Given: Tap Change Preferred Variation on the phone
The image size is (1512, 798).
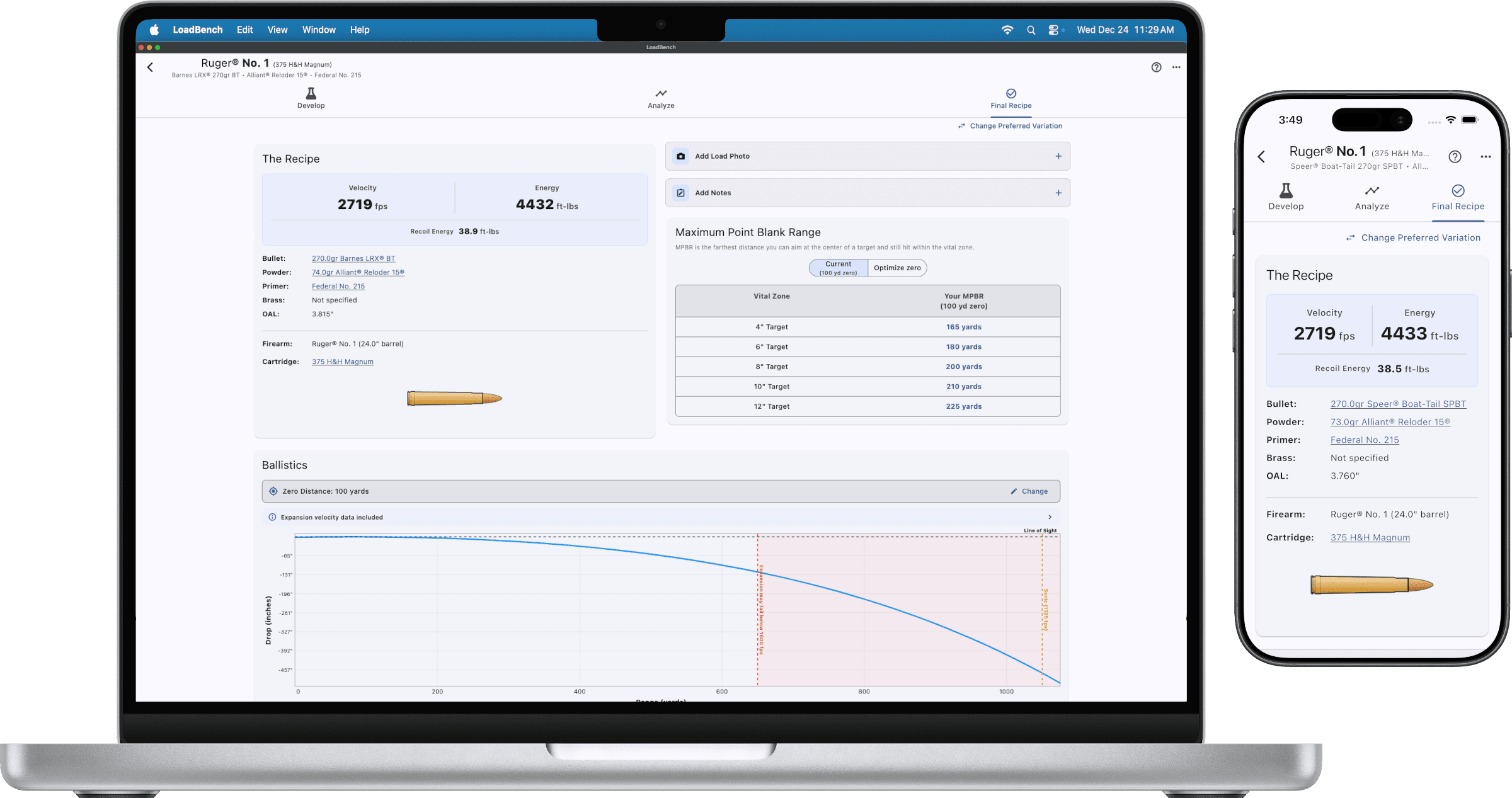Looking at the screenshot, I should point(1413,237).
